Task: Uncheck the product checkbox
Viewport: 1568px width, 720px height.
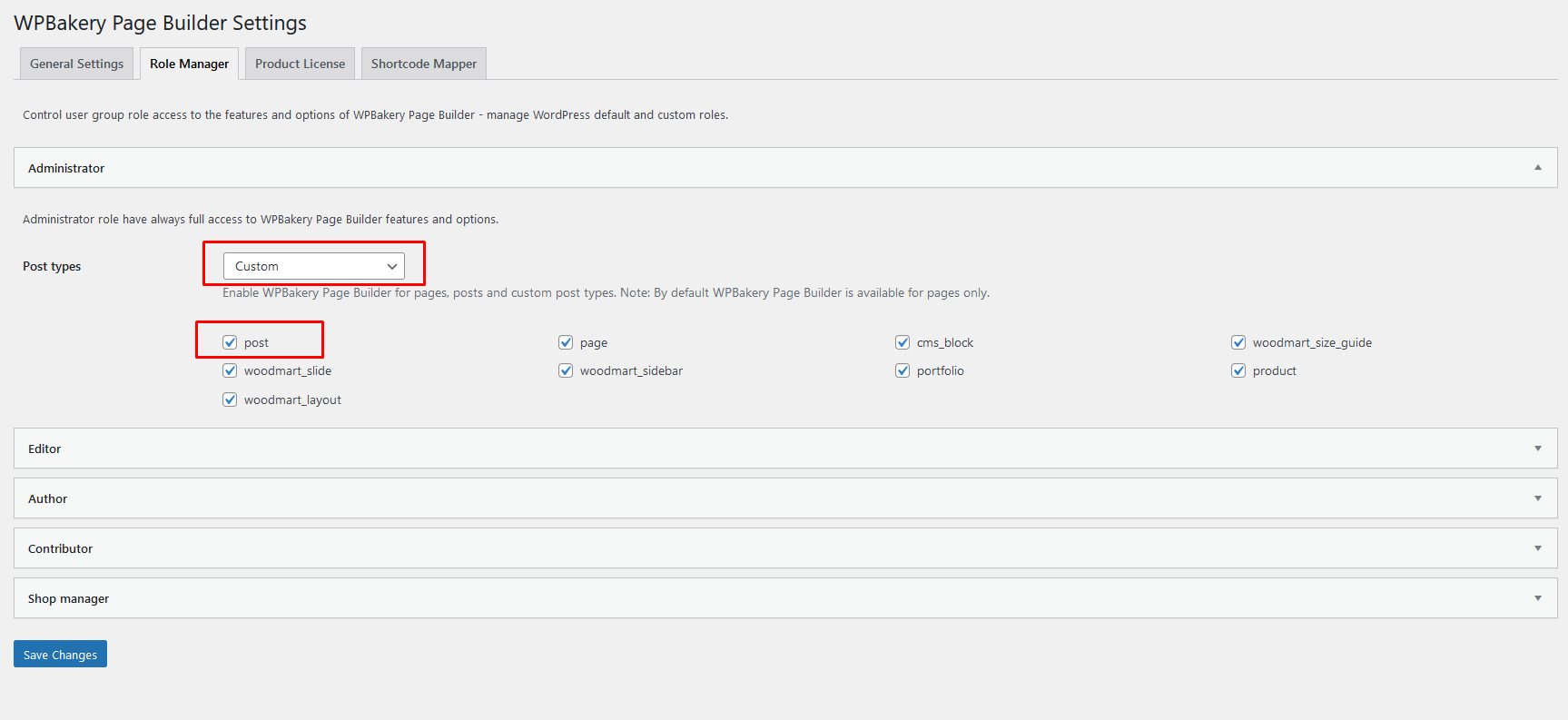Action: (1238, 370)
